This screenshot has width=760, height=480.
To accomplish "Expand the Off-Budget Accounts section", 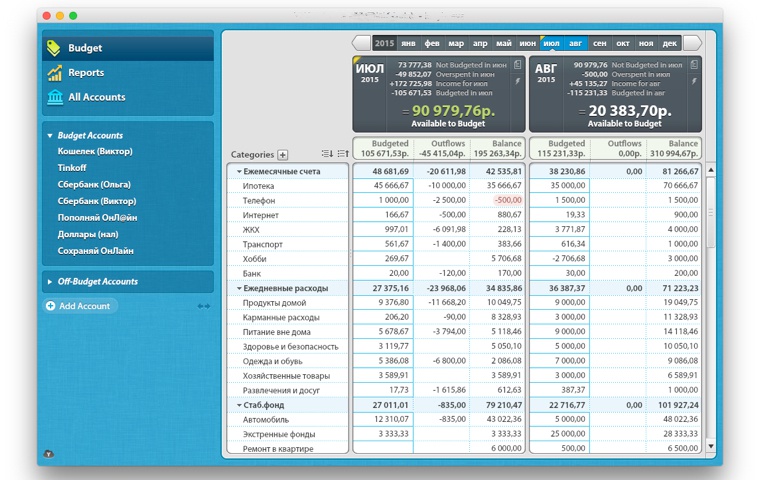I will [x=50, y=282].
